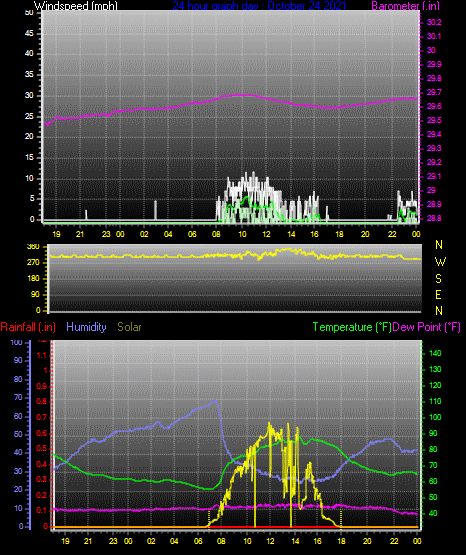
Task: Click the olive 'Solar' legend label
Action: [x=130, y=327]
